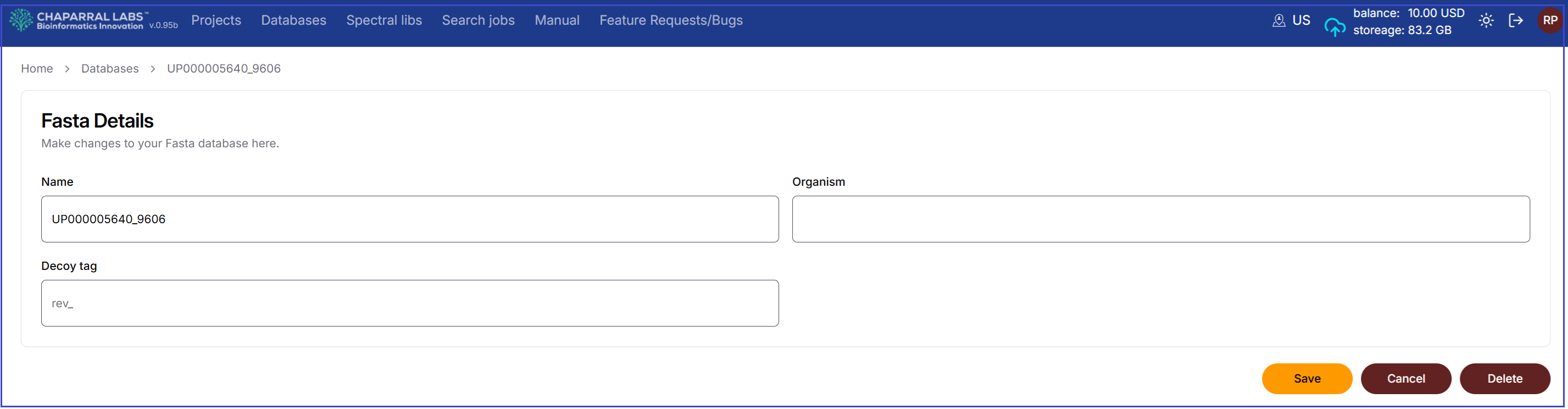Viewport: 1568px width, 409px height.
Task: Open the Spectral libs page
Action: [x=383, y=21]
